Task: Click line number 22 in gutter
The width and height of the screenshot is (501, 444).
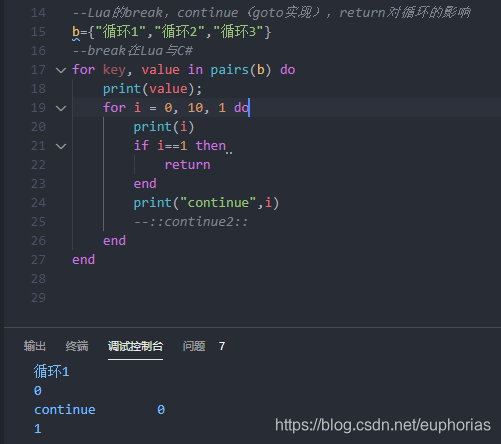Action: (38, 165)
